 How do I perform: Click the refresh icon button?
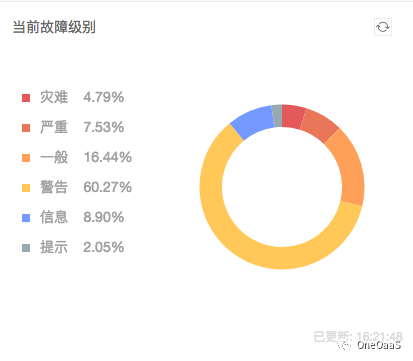383,27
